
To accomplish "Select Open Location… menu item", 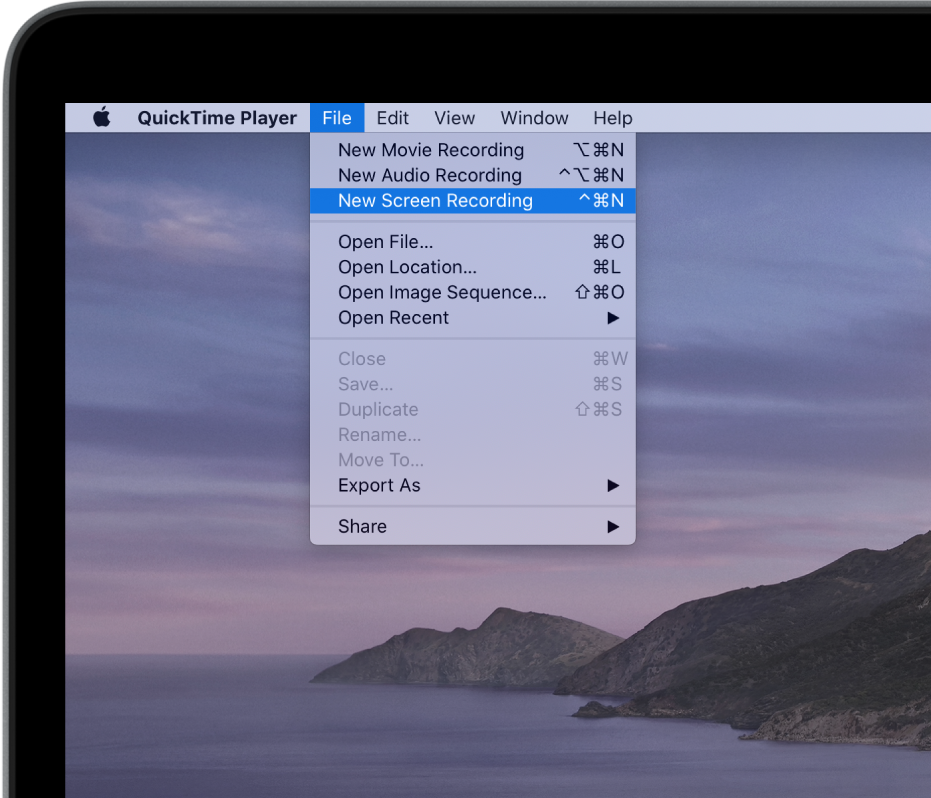I will pyautogui.click(x=407, y=267).
